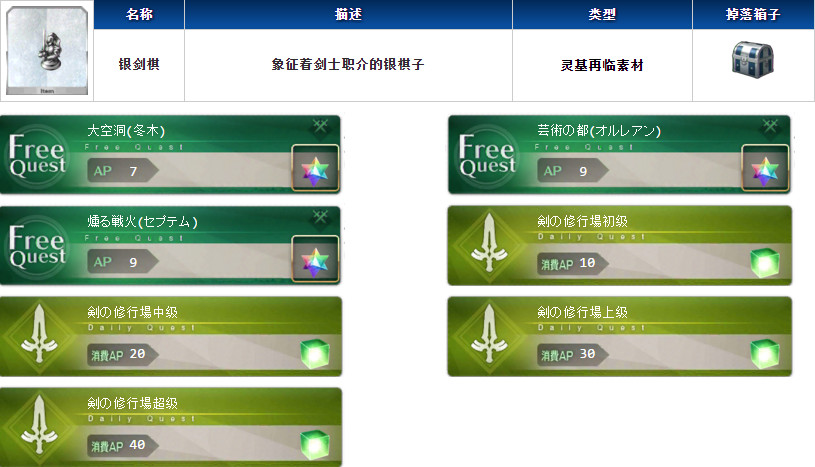This screenshot has width=815, height=467.
Task: Open the drop treasure chest icon
Action: coord(753,60)
